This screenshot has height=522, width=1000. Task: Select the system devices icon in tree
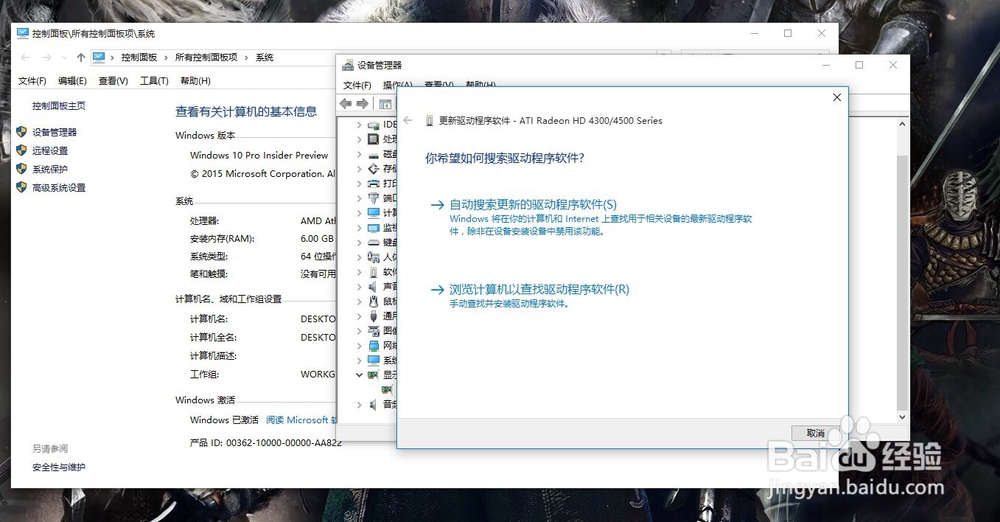tap(374, 360)
